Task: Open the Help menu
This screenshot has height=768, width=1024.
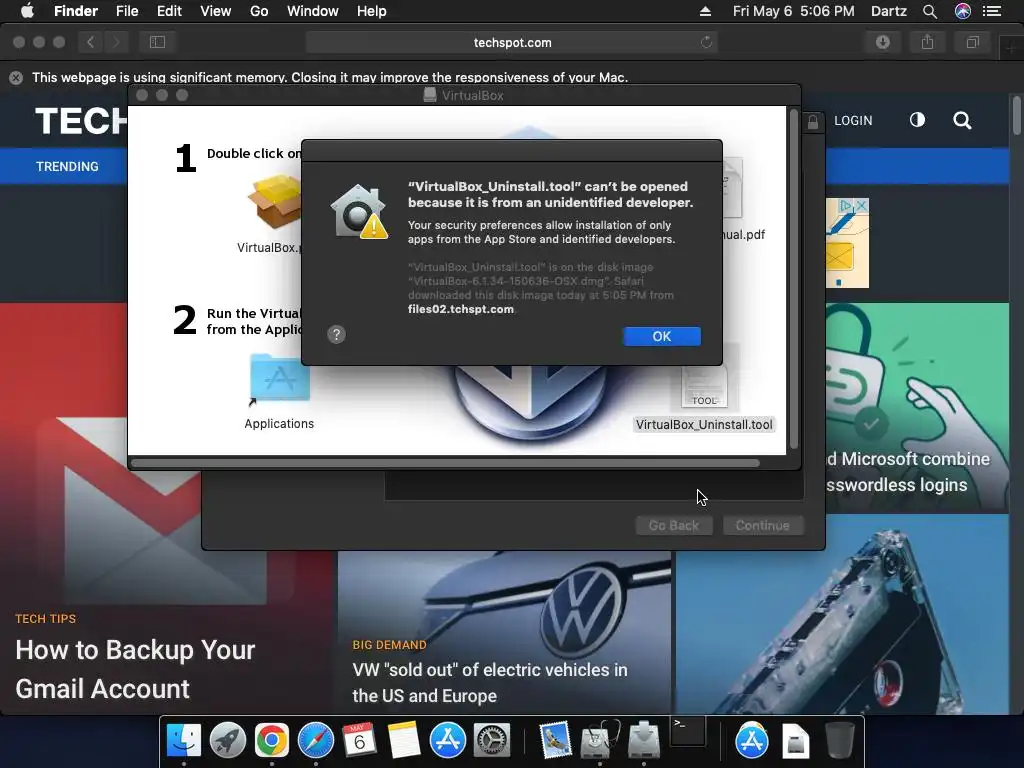Action: tap(372, 11)
